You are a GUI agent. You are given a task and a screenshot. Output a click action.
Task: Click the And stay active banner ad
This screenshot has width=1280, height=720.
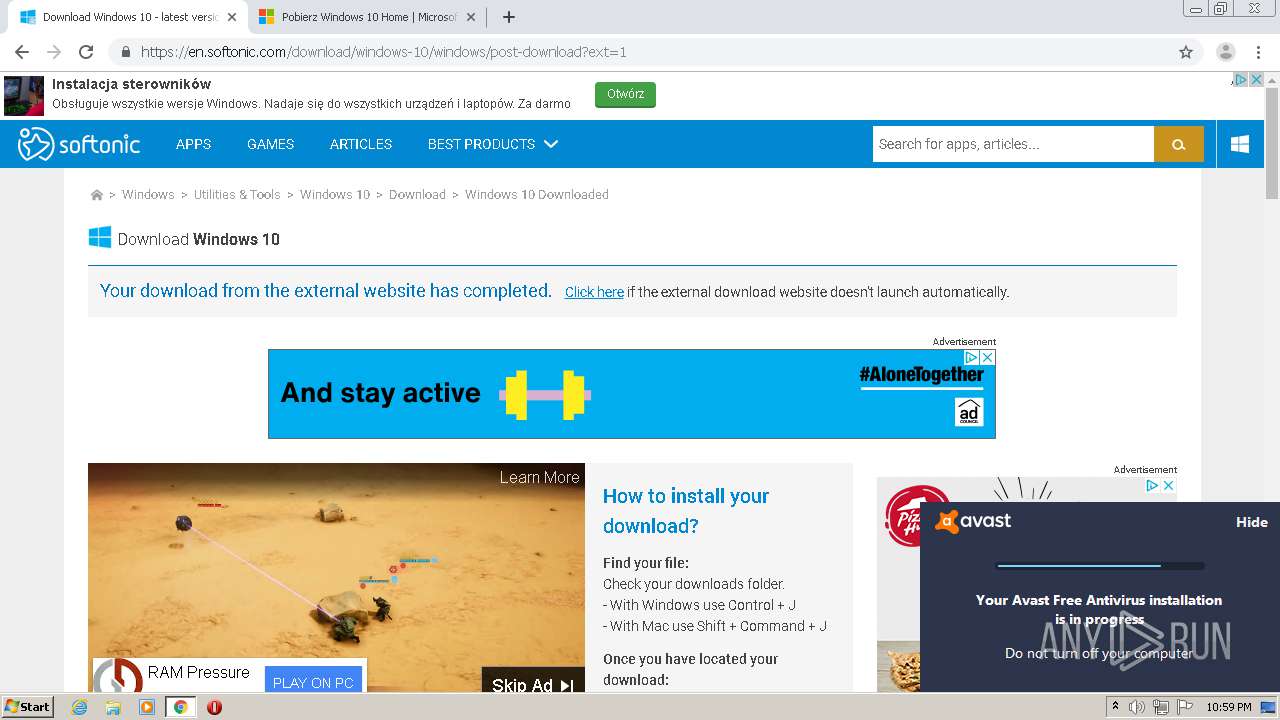click(632, 393)
